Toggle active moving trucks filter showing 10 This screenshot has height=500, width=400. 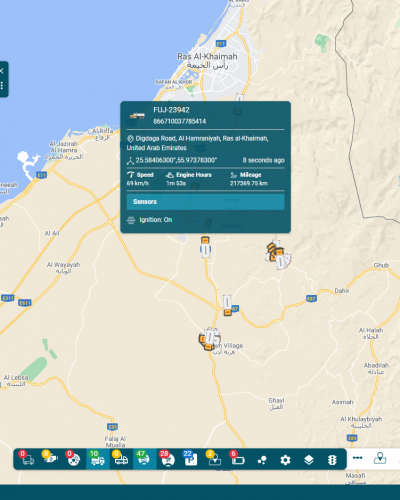click(x=98, y=459)
